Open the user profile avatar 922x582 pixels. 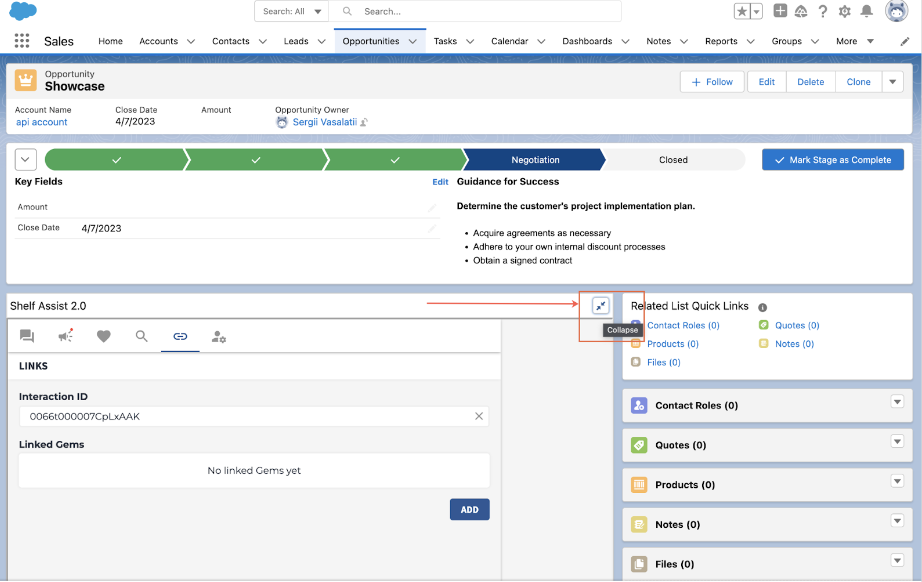pos(896,11)
